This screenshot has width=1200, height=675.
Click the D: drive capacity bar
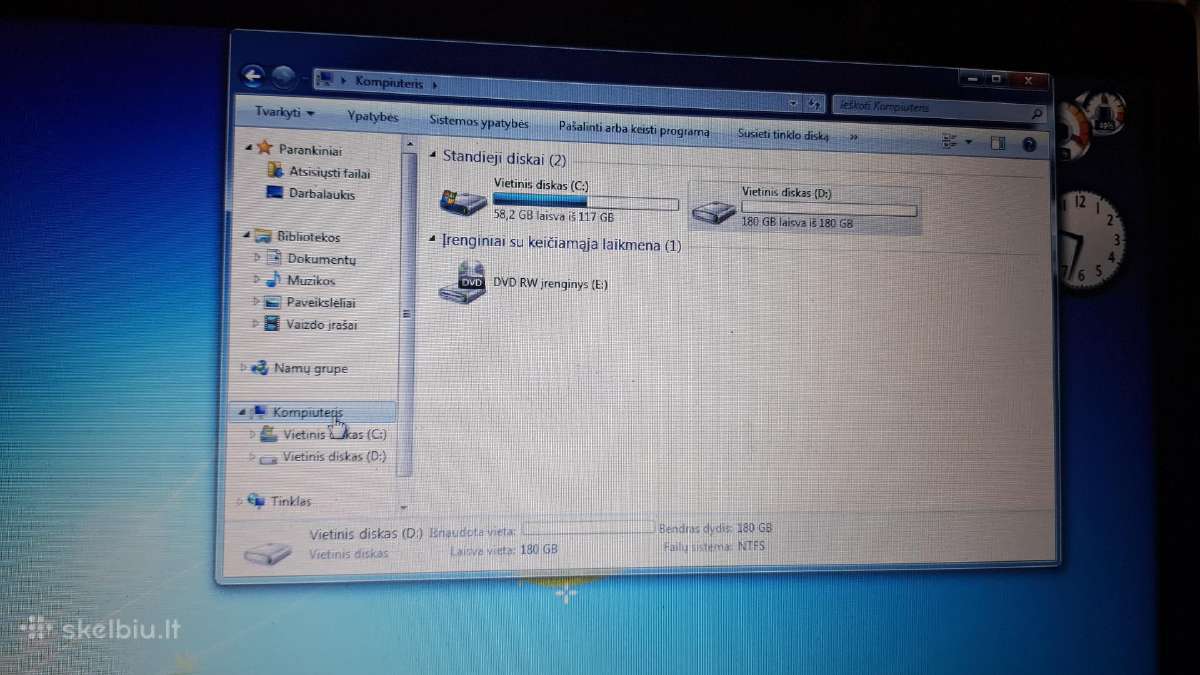pos(829,209)
